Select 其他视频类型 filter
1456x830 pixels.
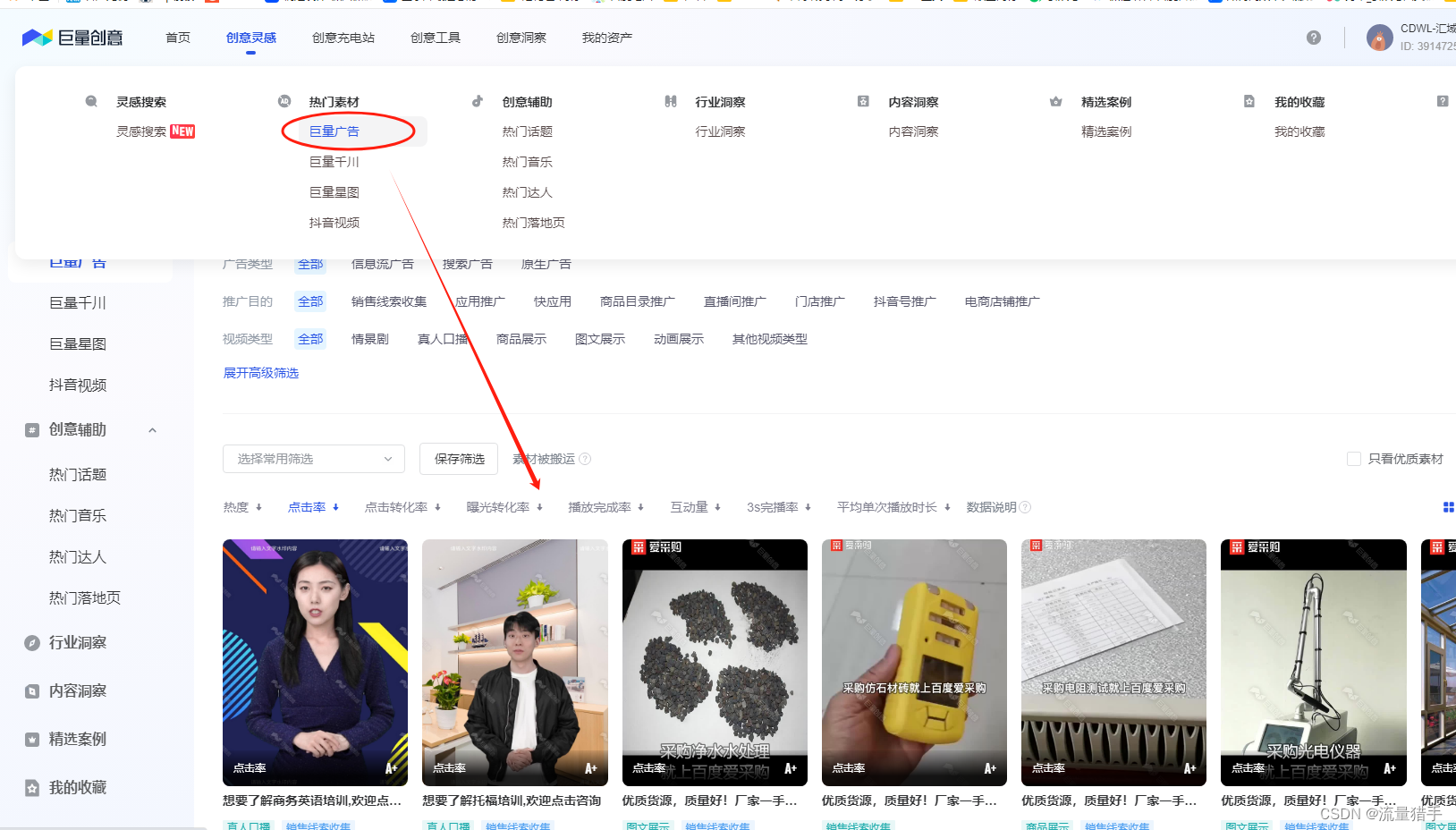(x=770, y=339)
